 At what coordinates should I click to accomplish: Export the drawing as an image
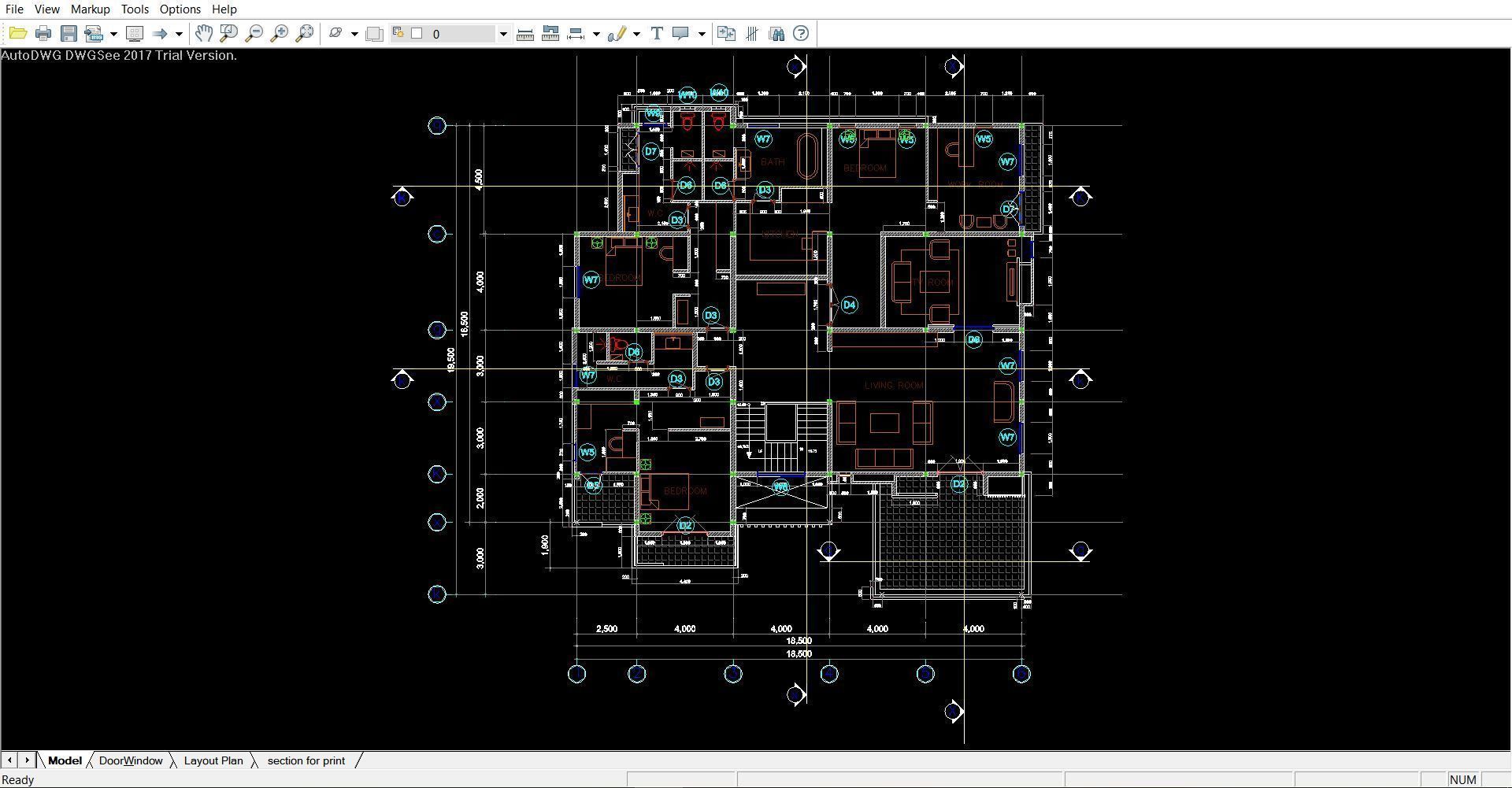[x=94, y=33]
